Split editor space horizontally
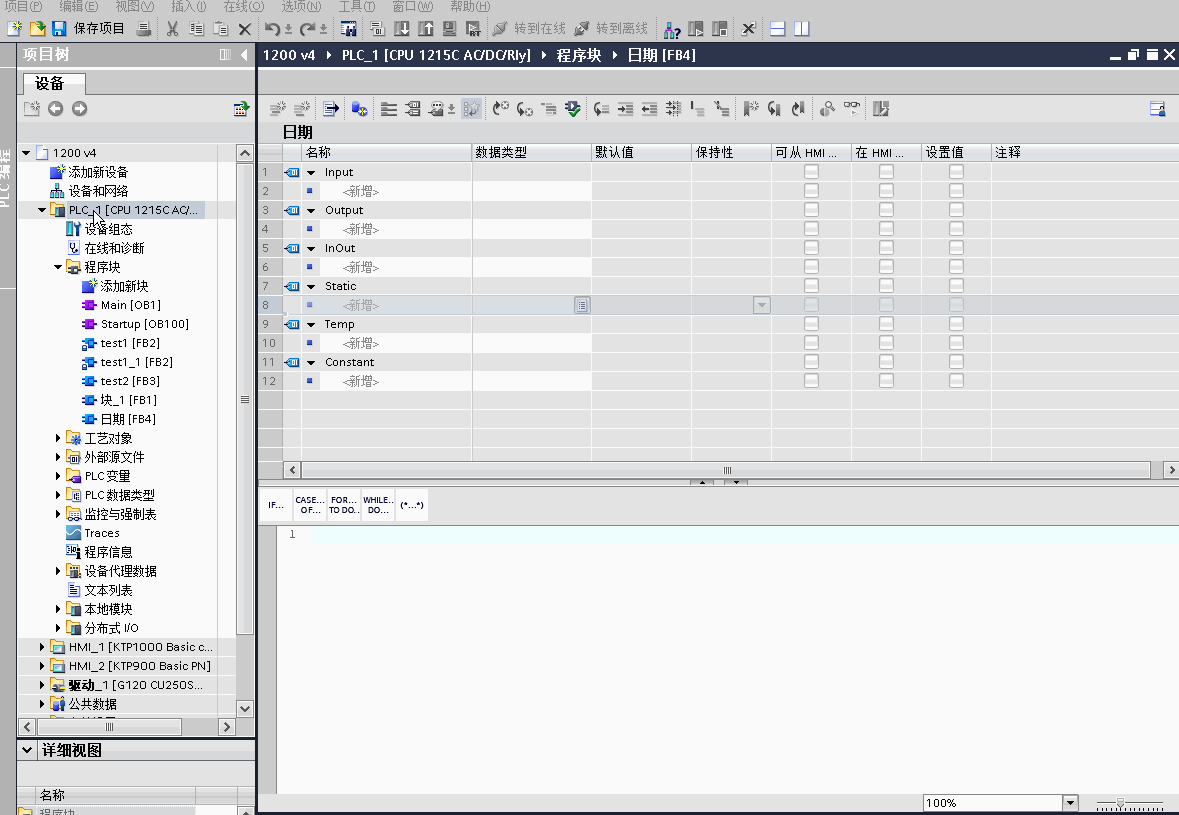 (x=778, y=29)
